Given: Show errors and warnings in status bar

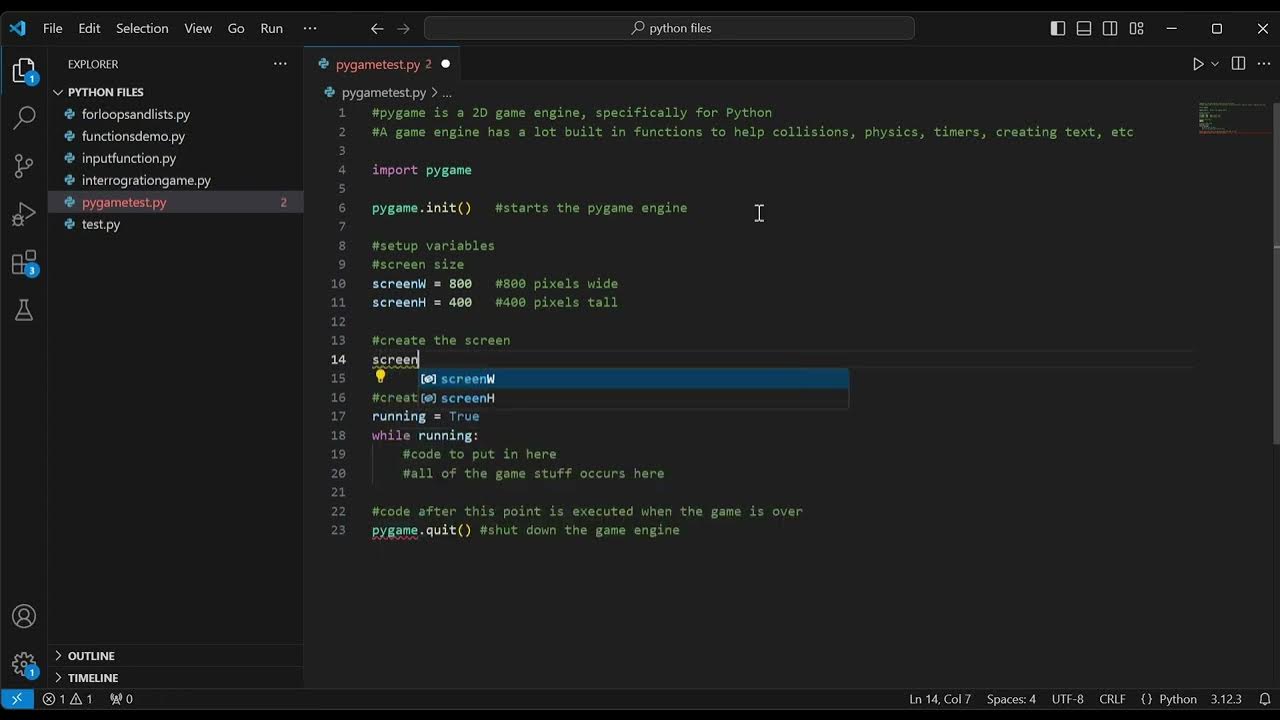Looking at the screenshot, I should click(x=68, y=699).
